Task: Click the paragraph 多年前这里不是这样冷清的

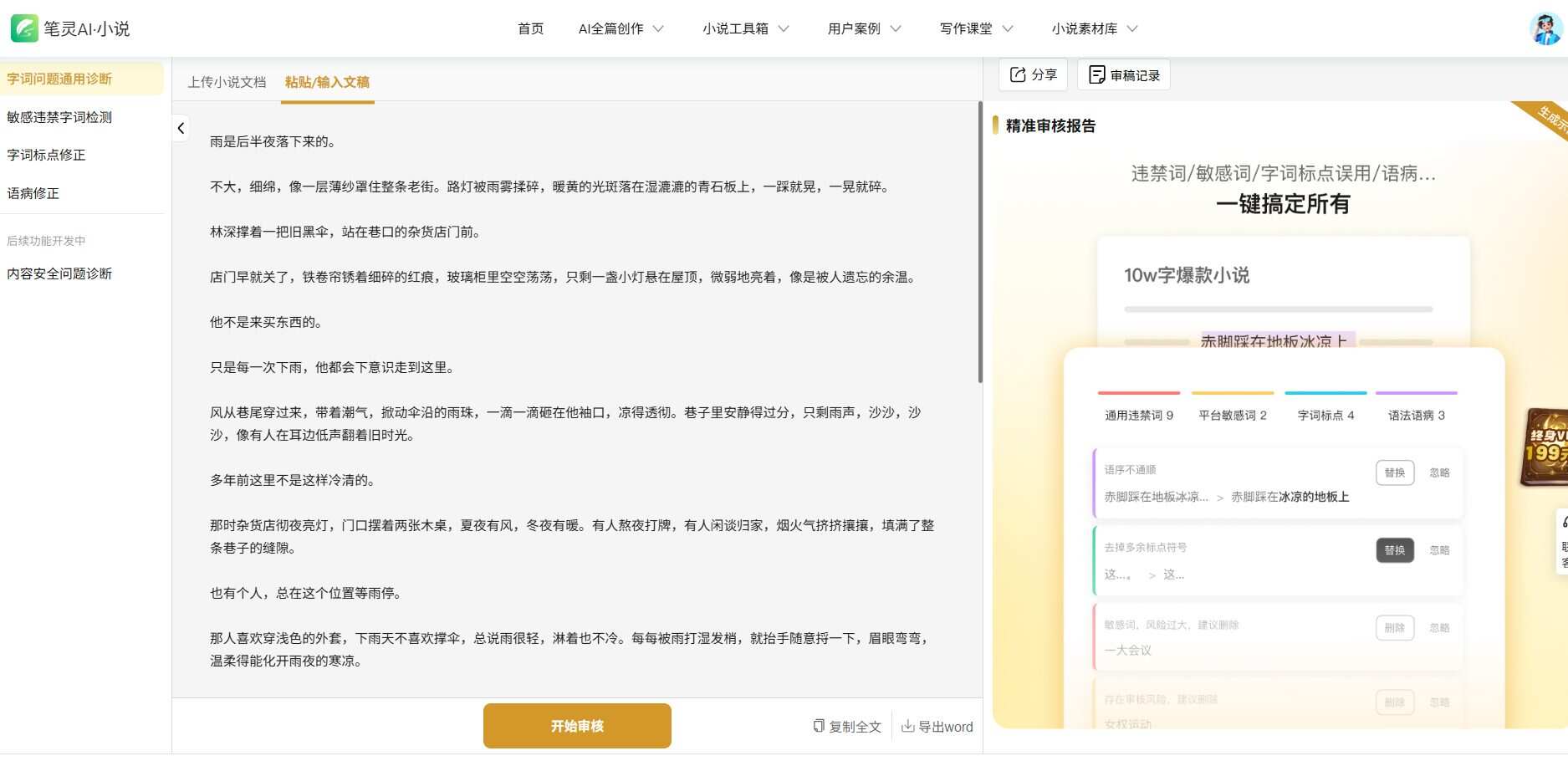Action: 295,480
